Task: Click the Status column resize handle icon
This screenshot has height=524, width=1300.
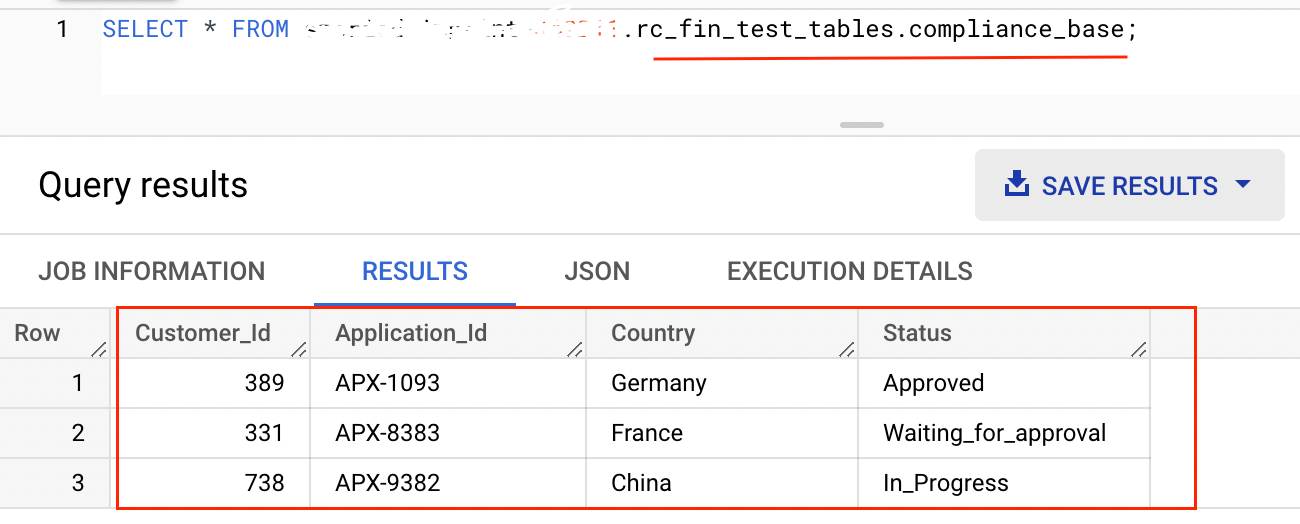Action: (1138, 349)
